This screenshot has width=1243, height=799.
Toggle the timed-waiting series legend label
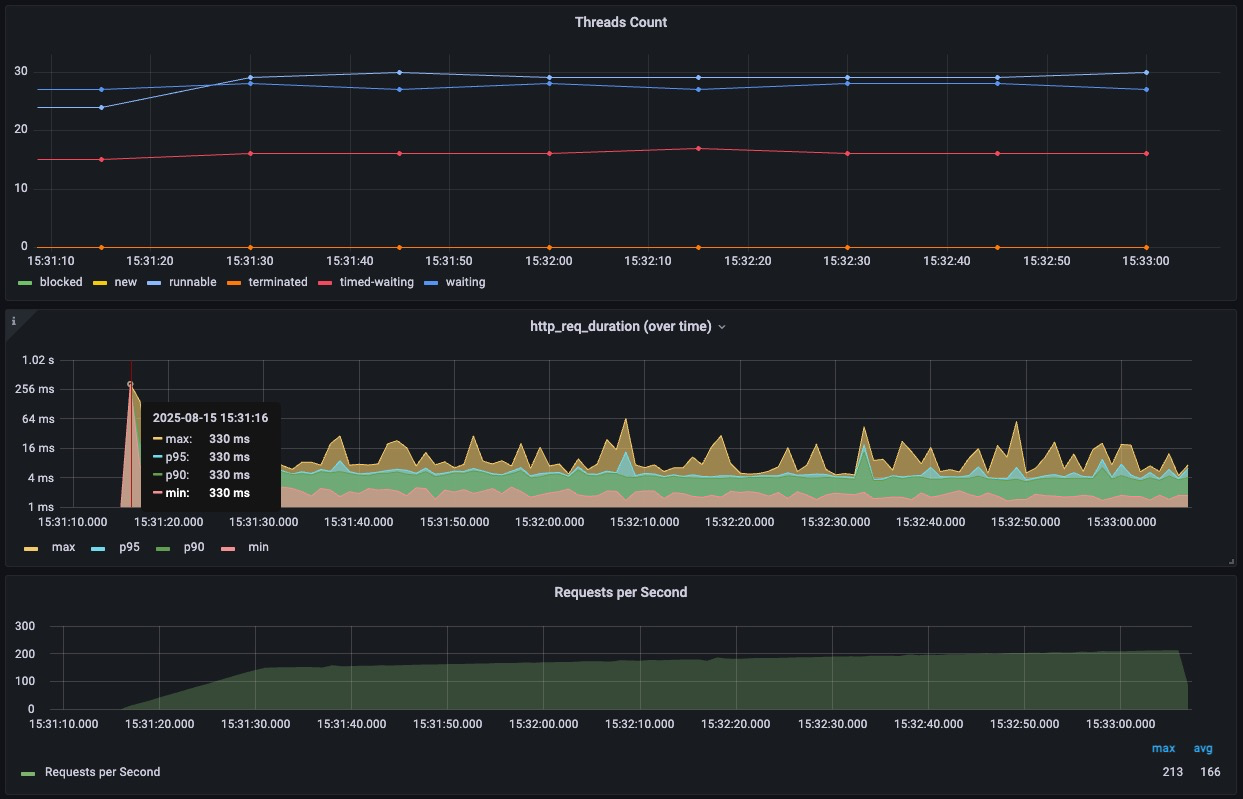379,282
